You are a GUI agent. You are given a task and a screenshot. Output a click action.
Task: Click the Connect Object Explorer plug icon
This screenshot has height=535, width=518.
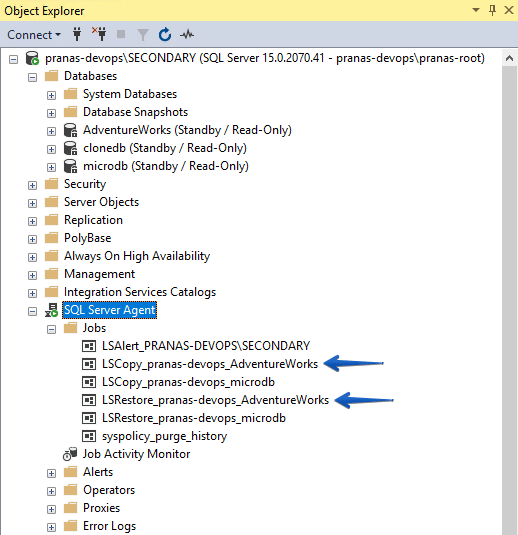77,34
